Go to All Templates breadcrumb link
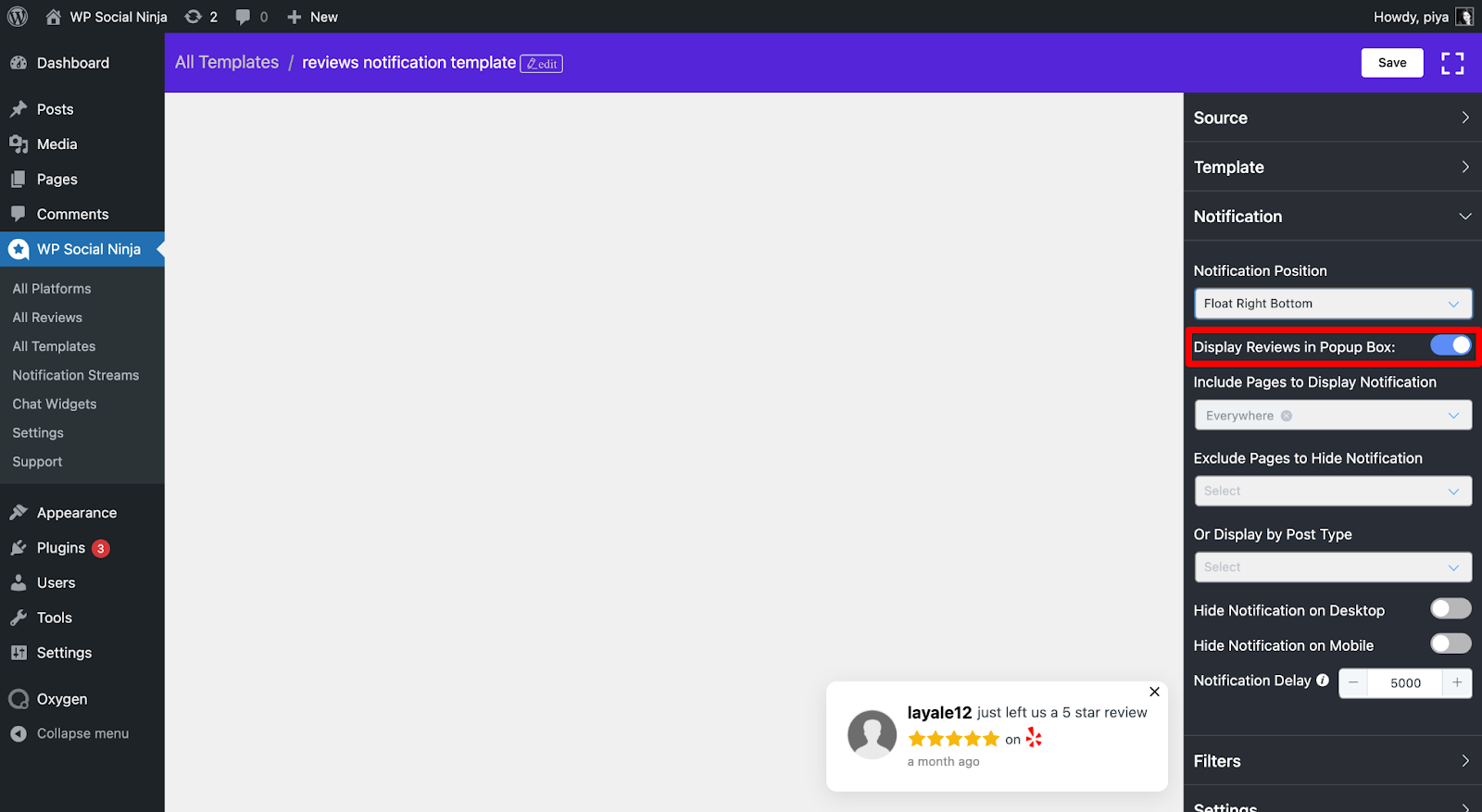Image resolution: width=1482 pixels, height=812 pixels. click(227, 62)
